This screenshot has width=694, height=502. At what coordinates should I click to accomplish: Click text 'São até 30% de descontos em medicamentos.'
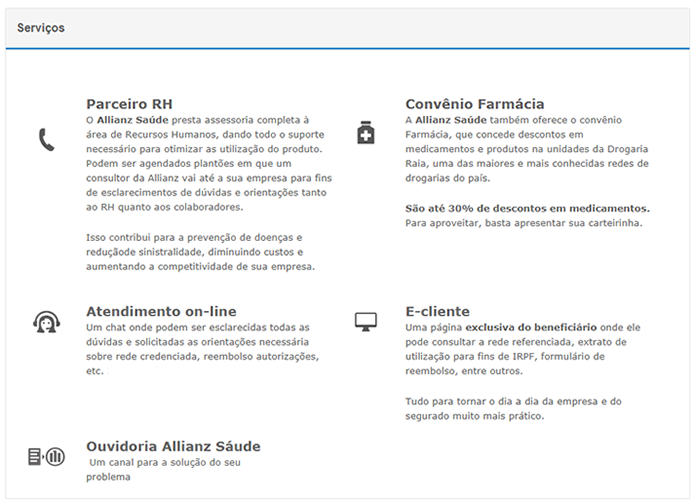coord(528,209)
